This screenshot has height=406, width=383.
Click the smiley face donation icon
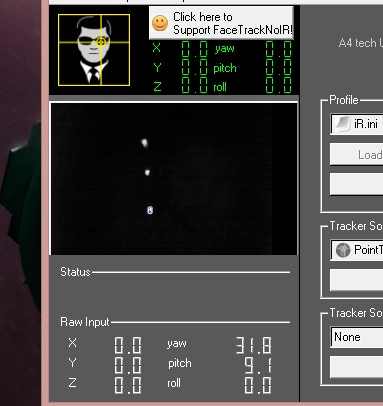coord(160,23)
